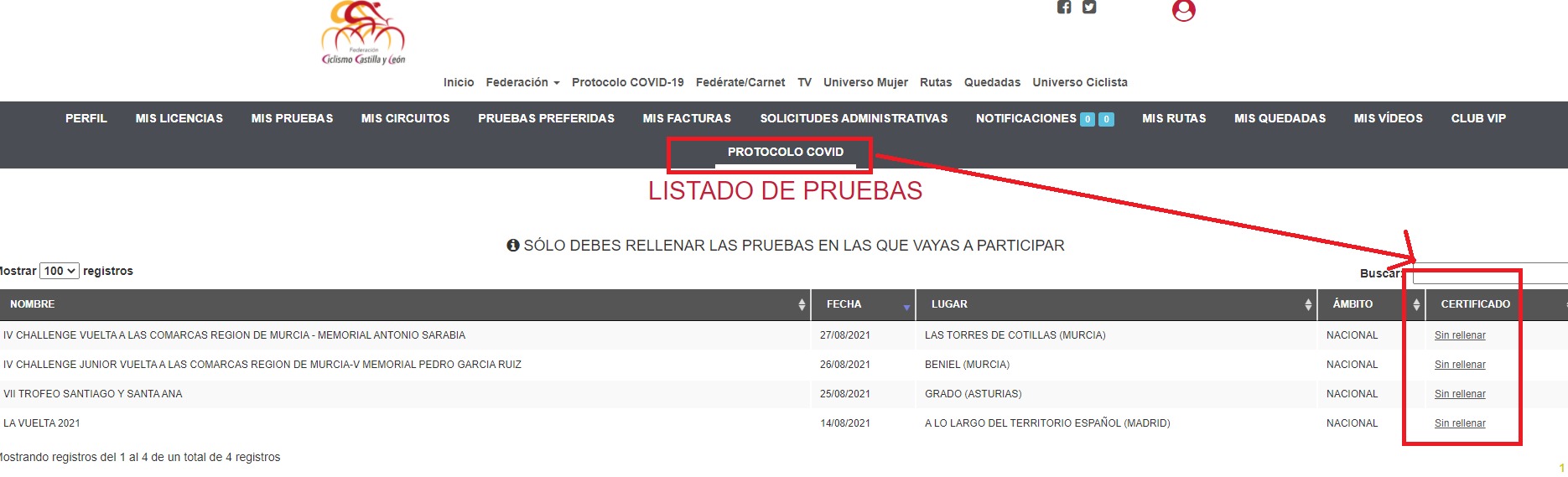Open the PROTOCOLO COVID tab
1568x477 pixels.
(785, 152)
